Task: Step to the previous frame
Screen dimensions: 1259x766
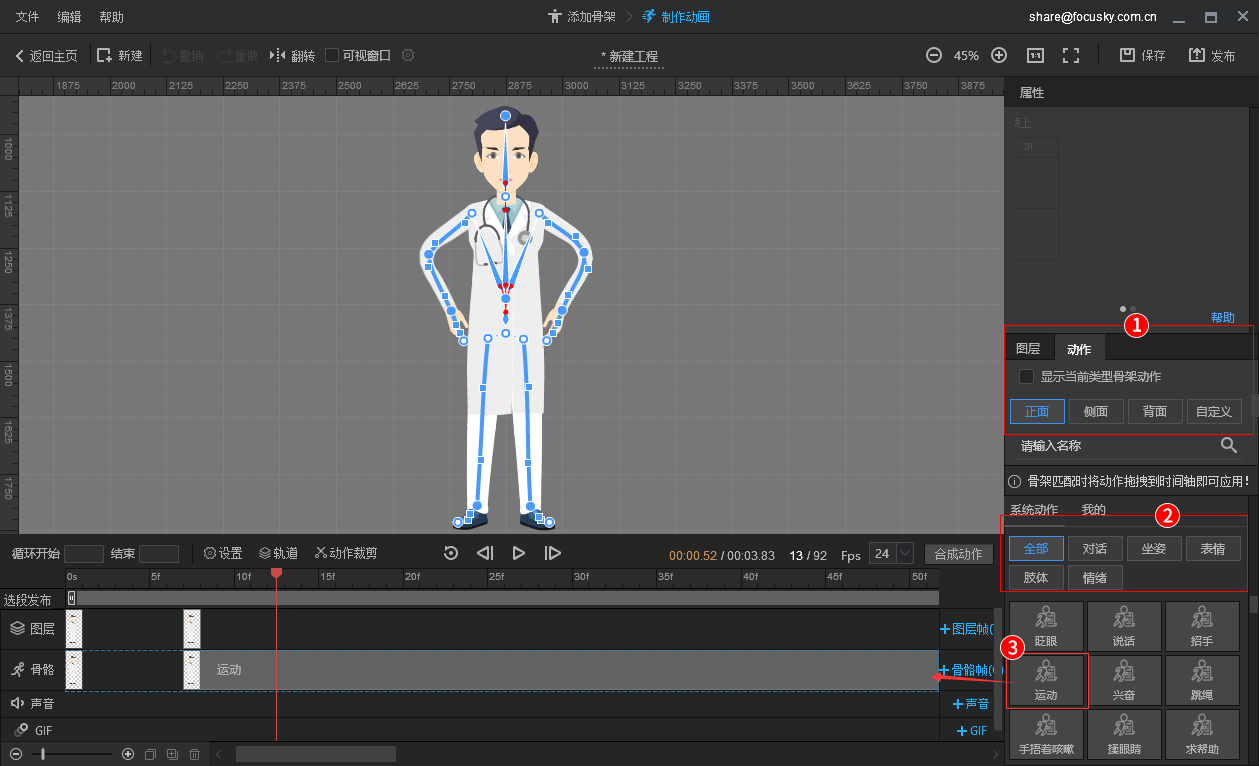Action: (485, 553)
